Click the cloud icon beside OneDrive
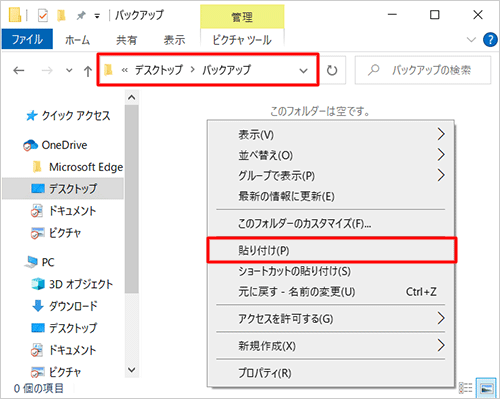500x399 pixels. 30,145
